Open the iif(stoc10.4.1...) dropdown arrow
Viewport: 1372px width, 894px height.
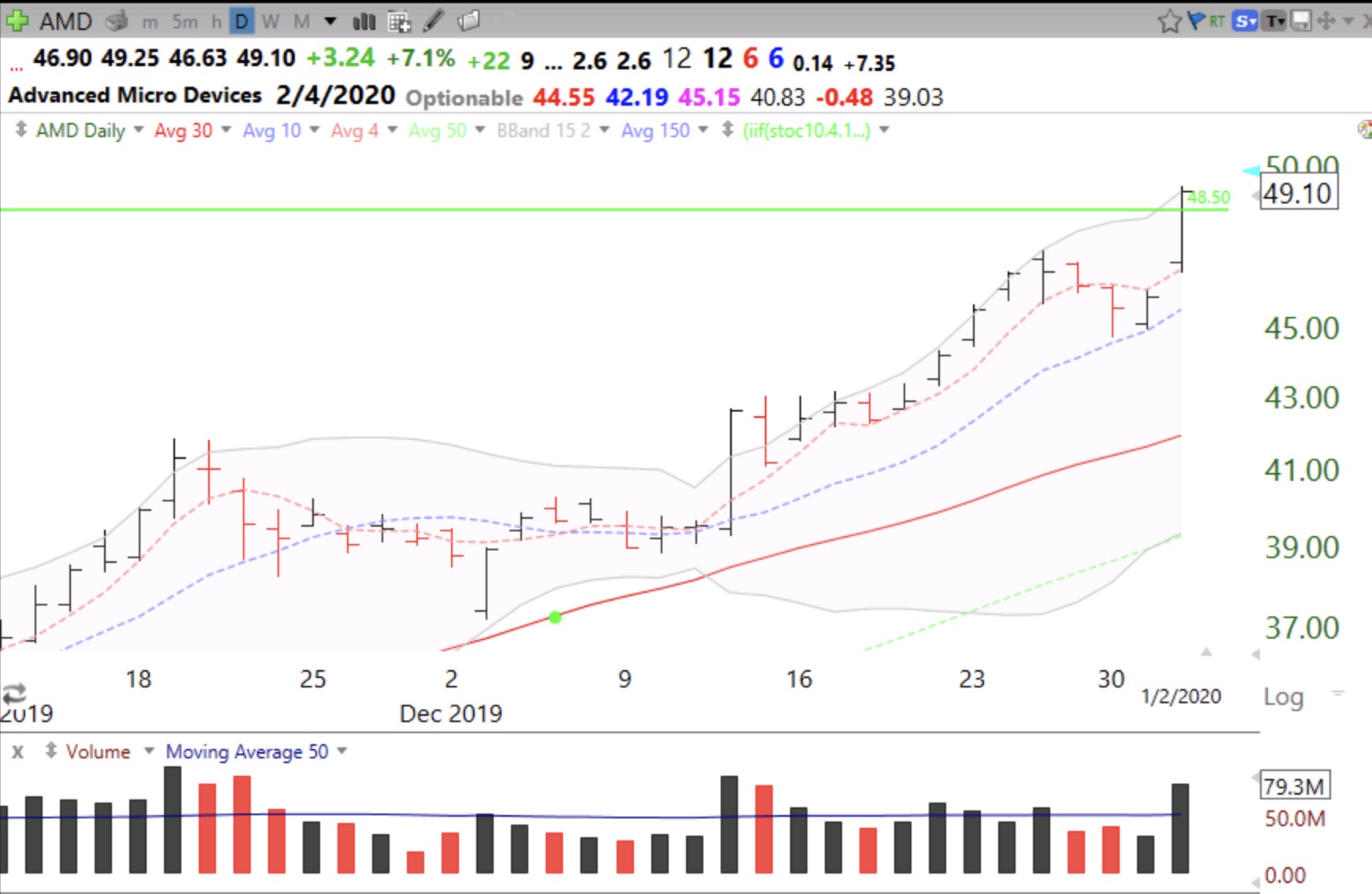click(884, 129)
